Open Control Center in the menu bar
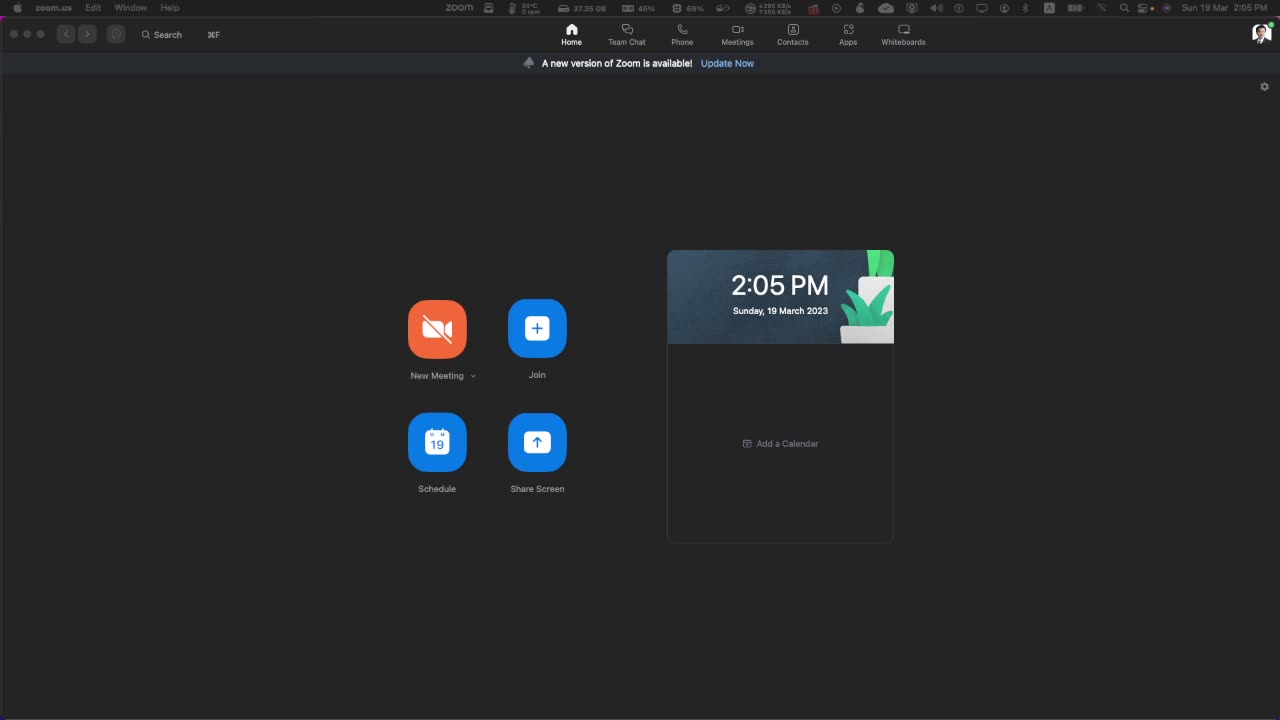The height and width of the screenshot is (720, 1280). [x=1144, y=8]
